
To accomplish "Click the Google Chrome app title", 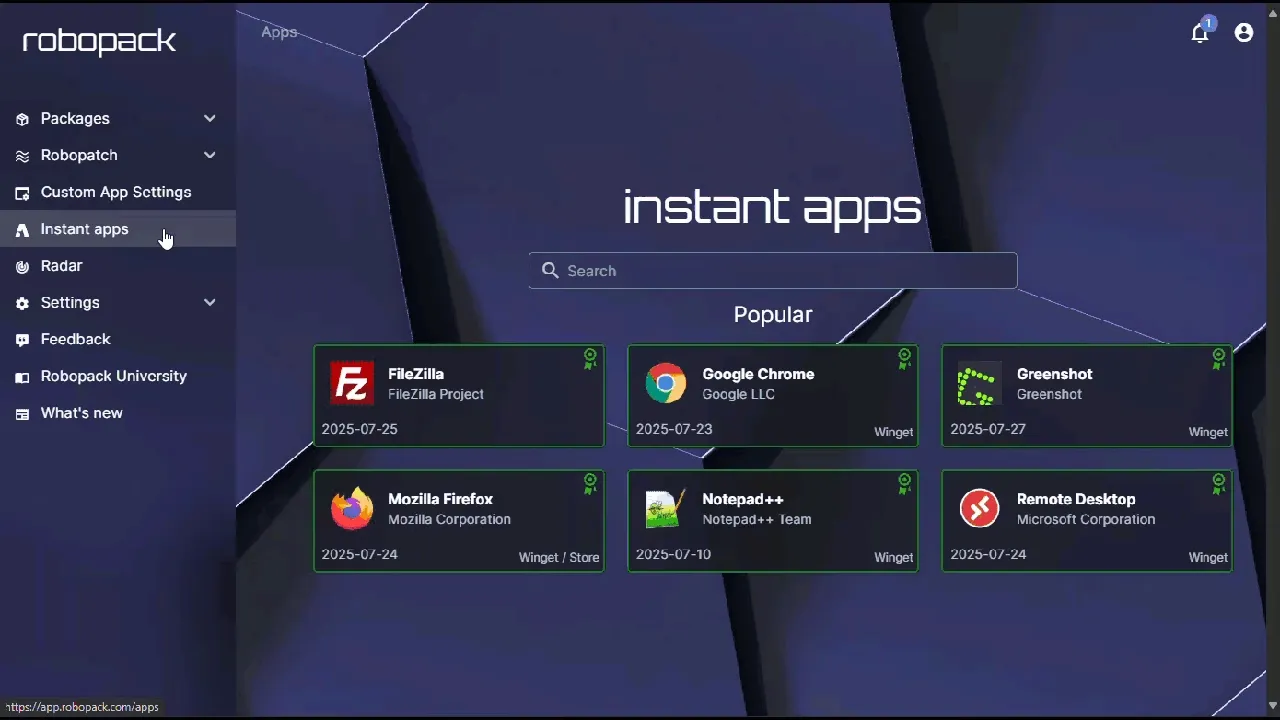I will point(758,374).
